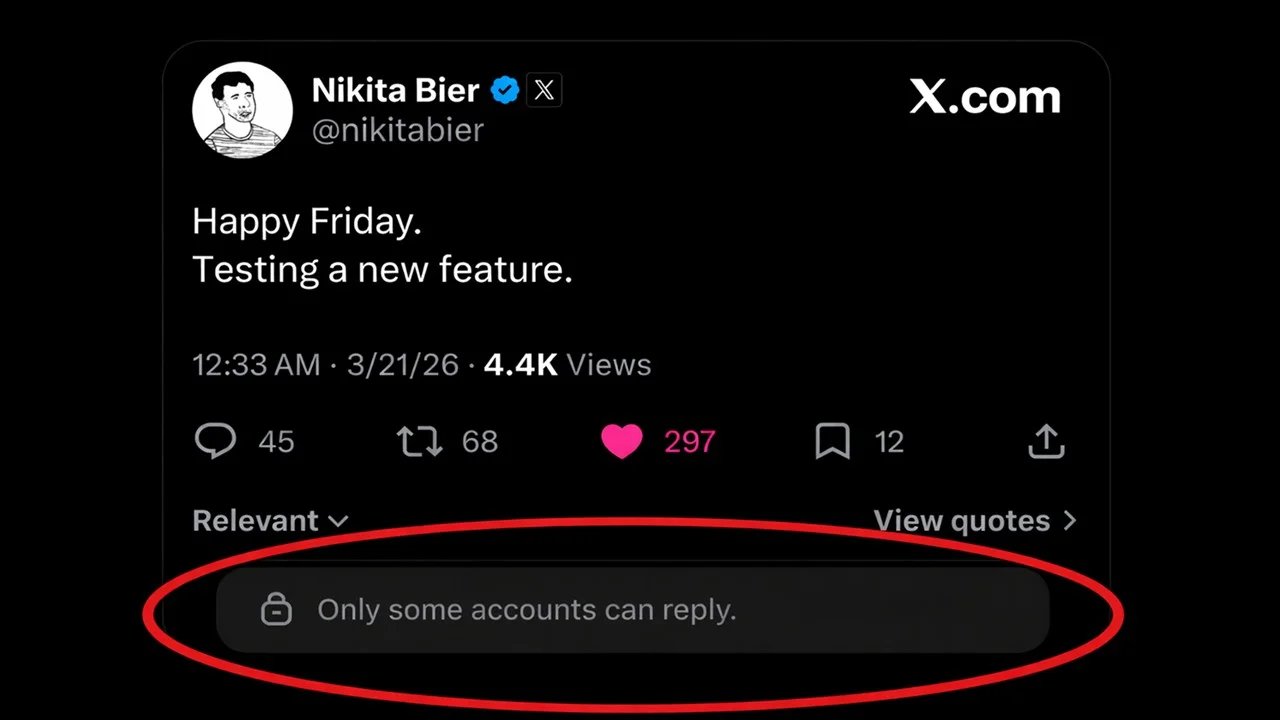Unlike the post via pink heart
Viewport: 1280px width, 720px height.
tap(621, 441)
